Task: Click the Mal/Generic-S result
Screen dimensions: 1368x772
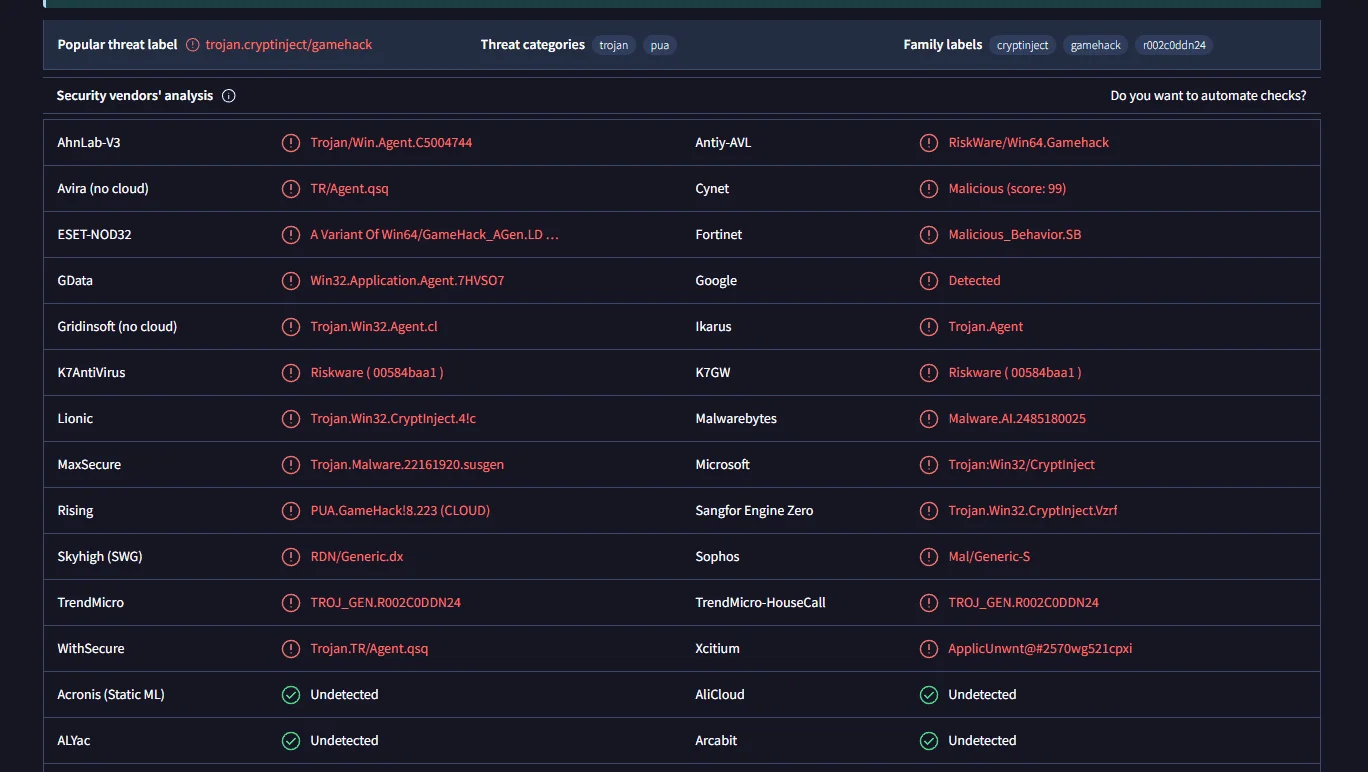Action: (989, 557)
